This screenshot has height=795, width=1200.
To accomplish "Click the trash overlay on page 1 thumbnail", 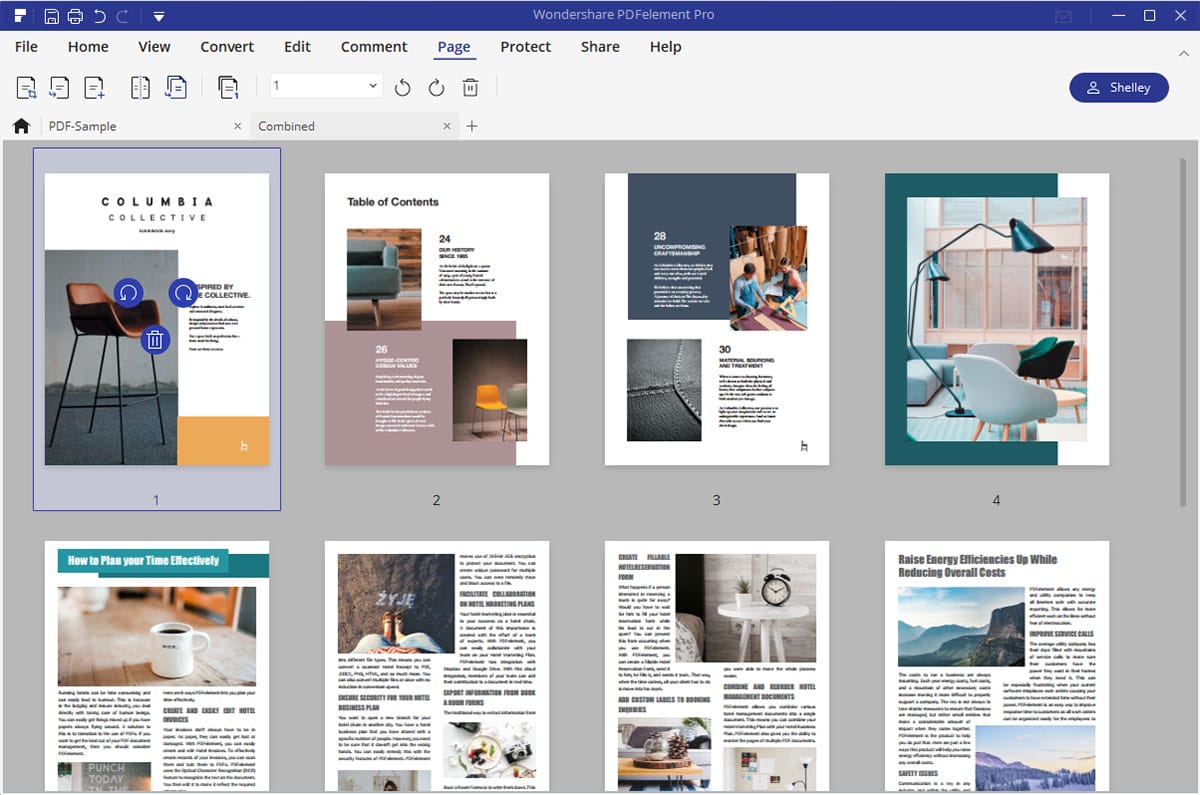I will [154, 340].
